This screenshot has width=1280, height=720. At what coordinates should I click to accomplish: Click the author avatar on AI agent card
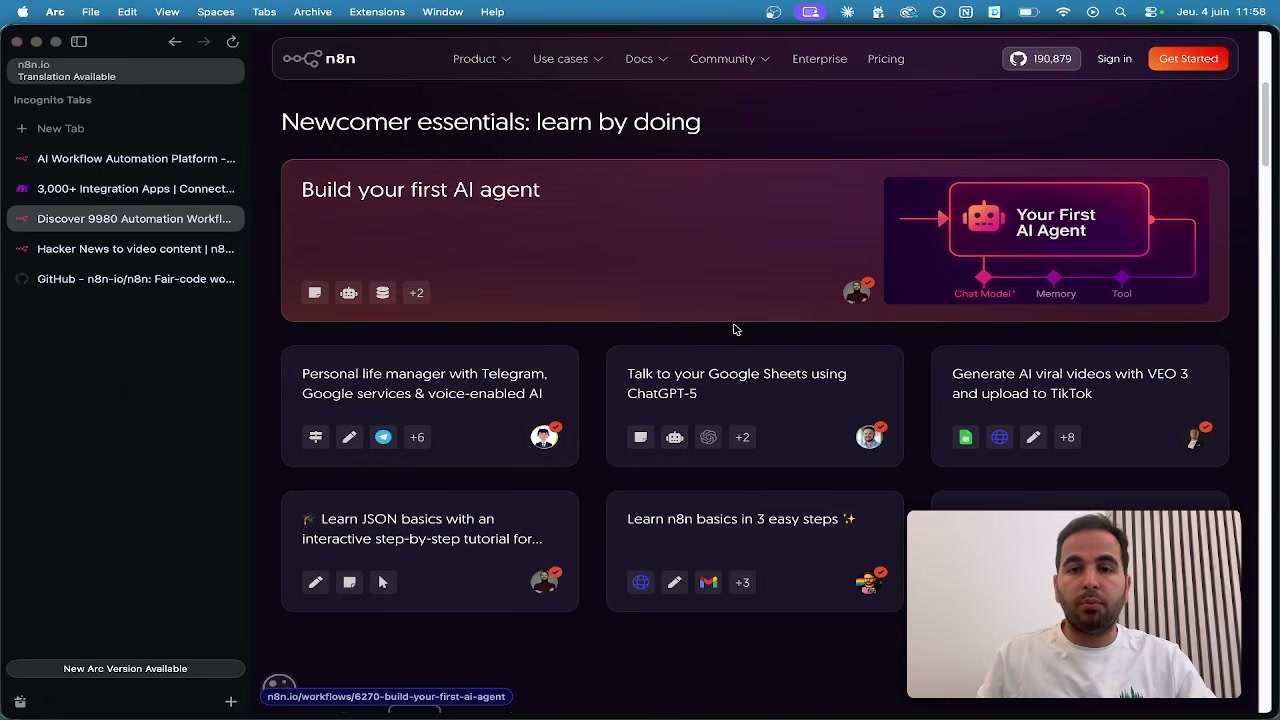857,292
